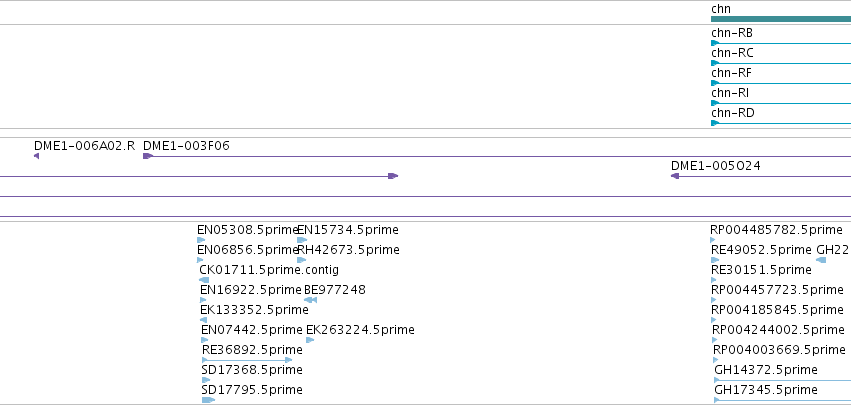Select the EN05308.5prime EST marker
The height and width of the screenshot is (405, 851).
(x=201, y=240)
